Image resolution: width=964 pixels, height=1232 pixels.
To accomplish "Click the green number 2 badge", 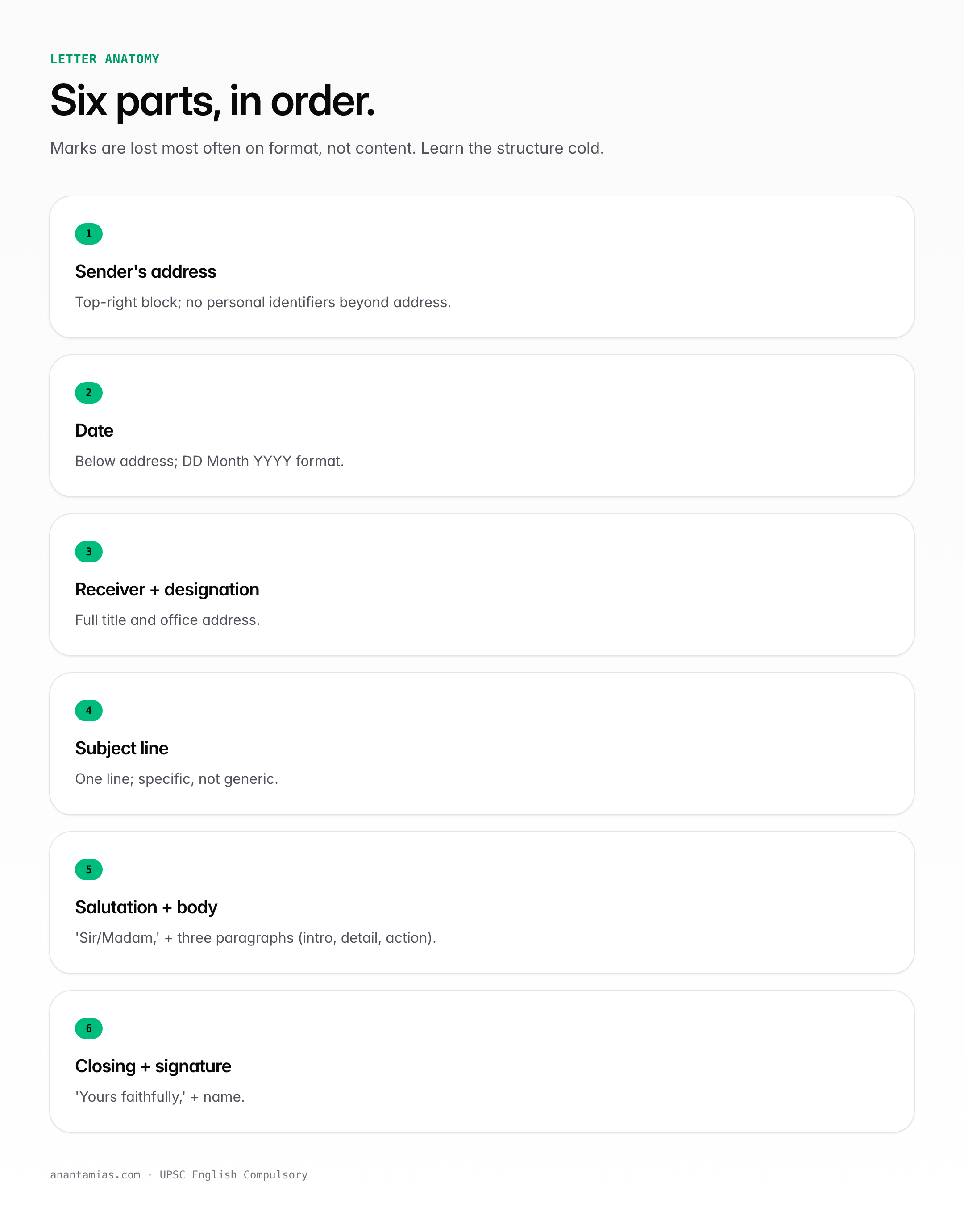I will (x=89, y=393).
